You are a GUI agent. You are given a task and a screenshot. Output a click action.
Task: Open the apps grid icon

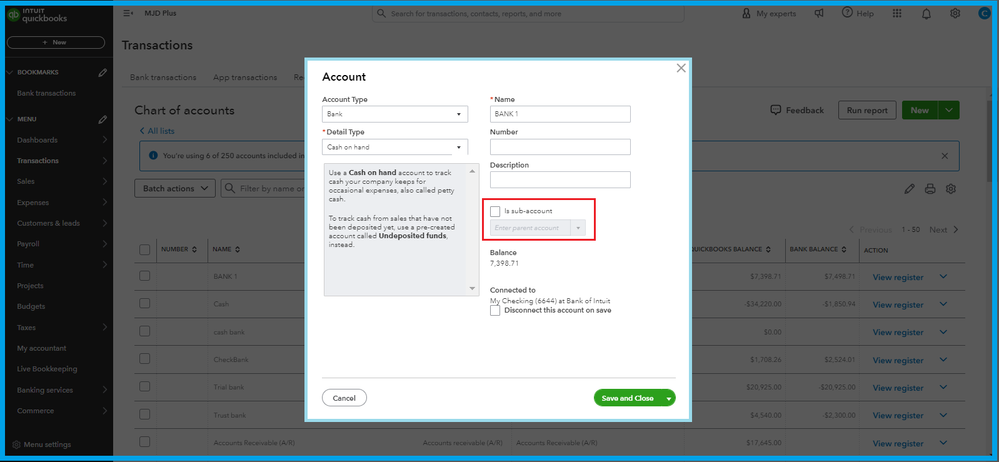point(897,13)
